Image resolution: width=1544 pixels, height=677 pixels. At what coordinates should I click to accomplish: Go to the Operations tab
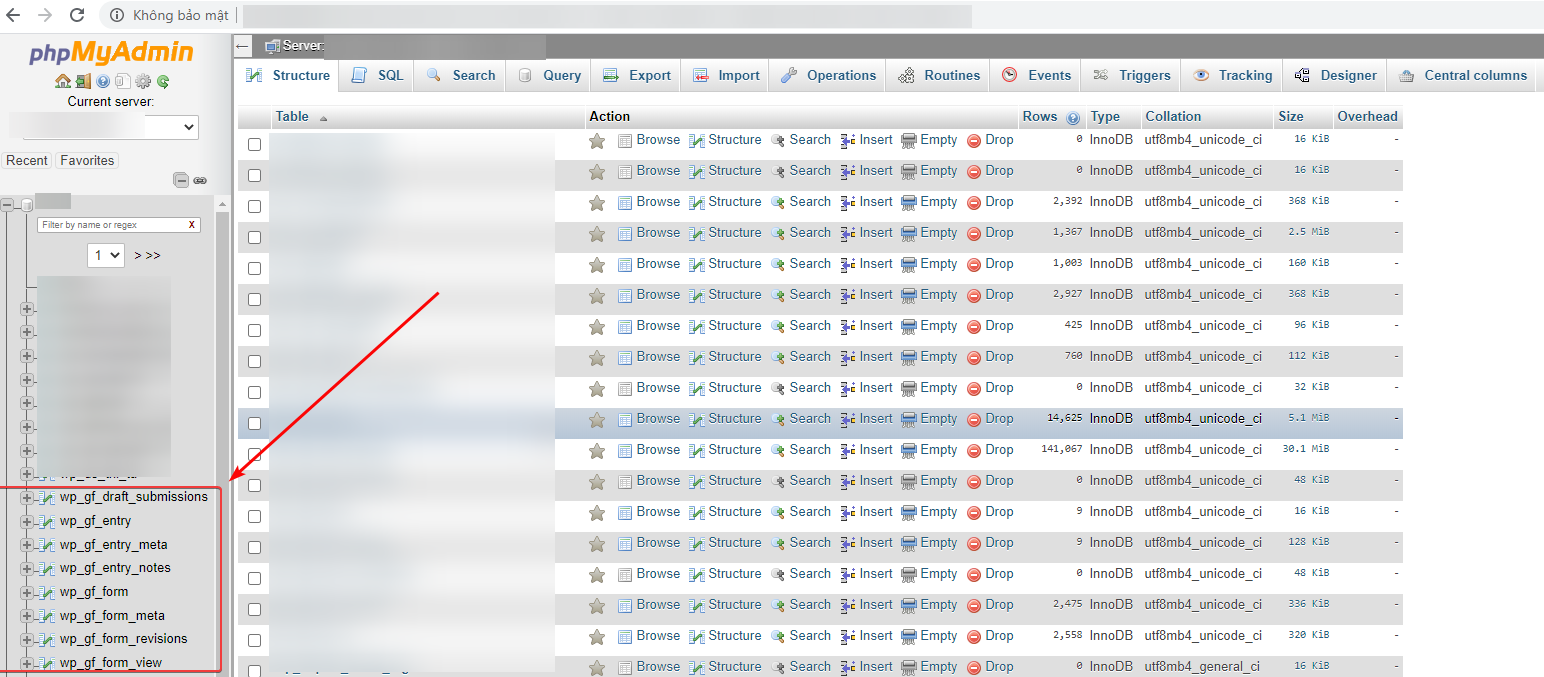tap(828, 76)
